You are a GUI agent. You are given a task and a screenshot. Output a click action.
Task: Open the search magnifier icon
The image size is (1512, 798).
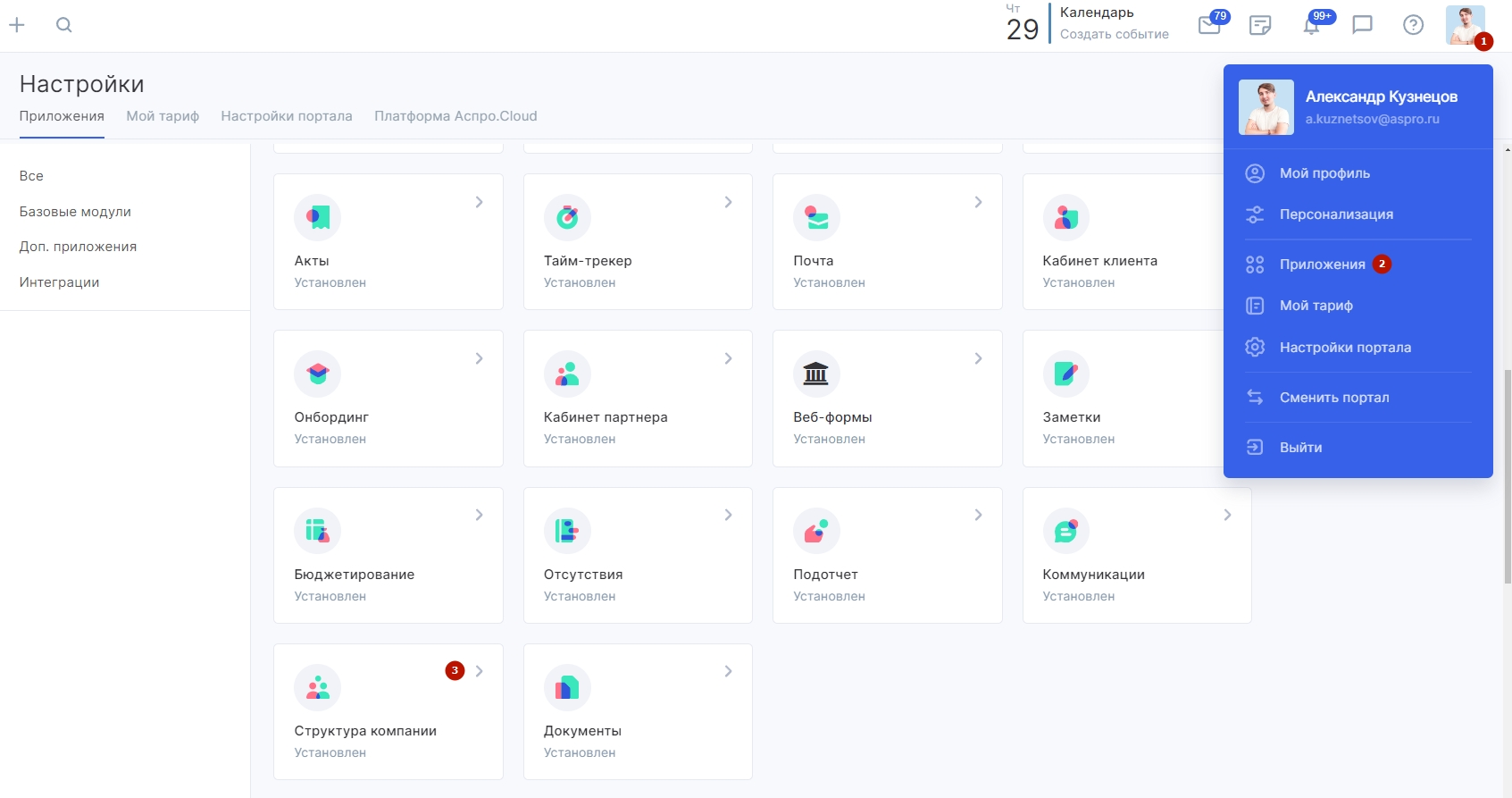point(63,25)
